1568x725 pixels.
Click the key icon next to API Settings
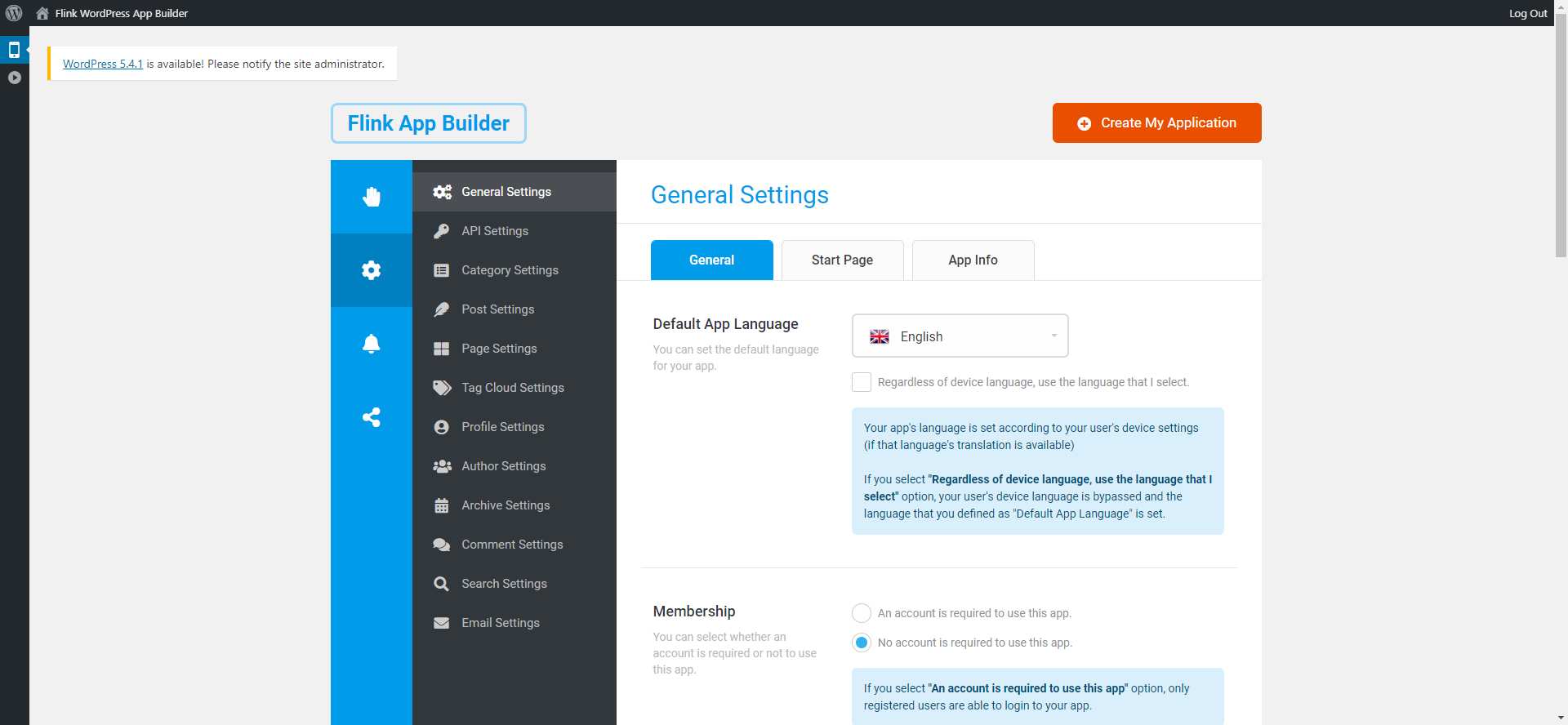tap(442, 231)
